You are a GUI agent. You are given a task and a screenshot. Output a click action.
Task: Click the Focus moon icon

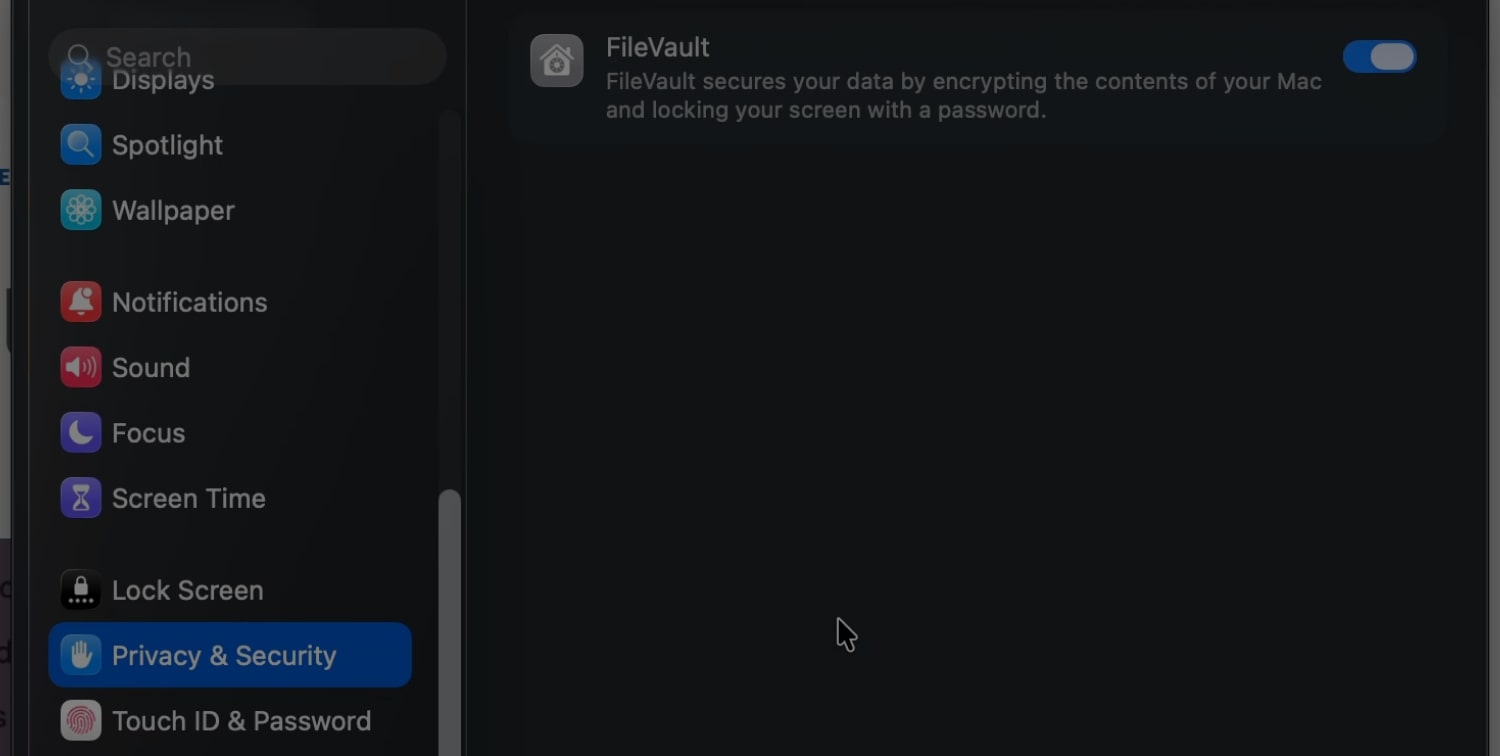(81, 433)
